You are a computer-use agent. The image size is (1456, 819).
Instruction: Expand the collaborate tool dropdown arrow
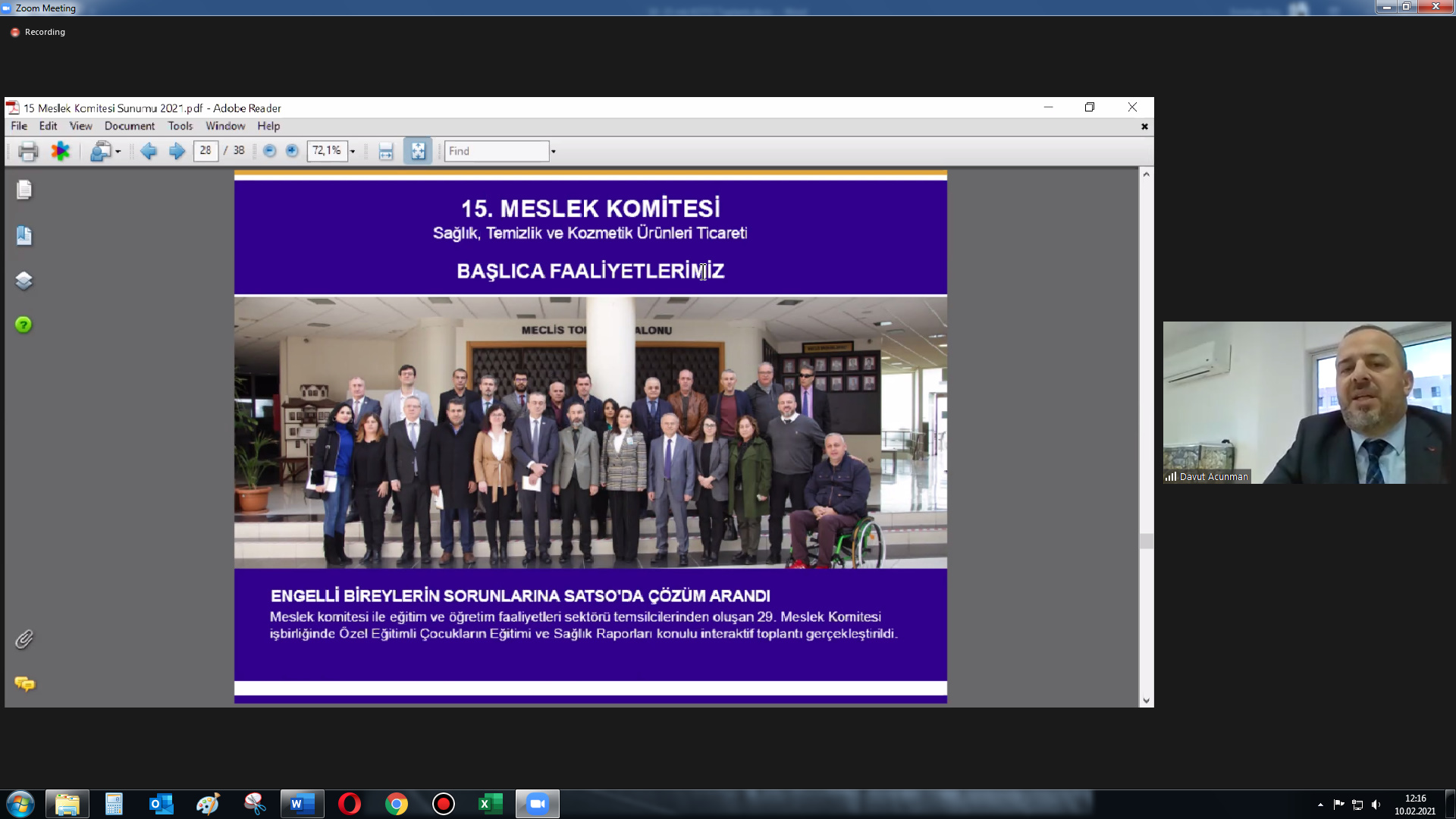pos(118,152)
